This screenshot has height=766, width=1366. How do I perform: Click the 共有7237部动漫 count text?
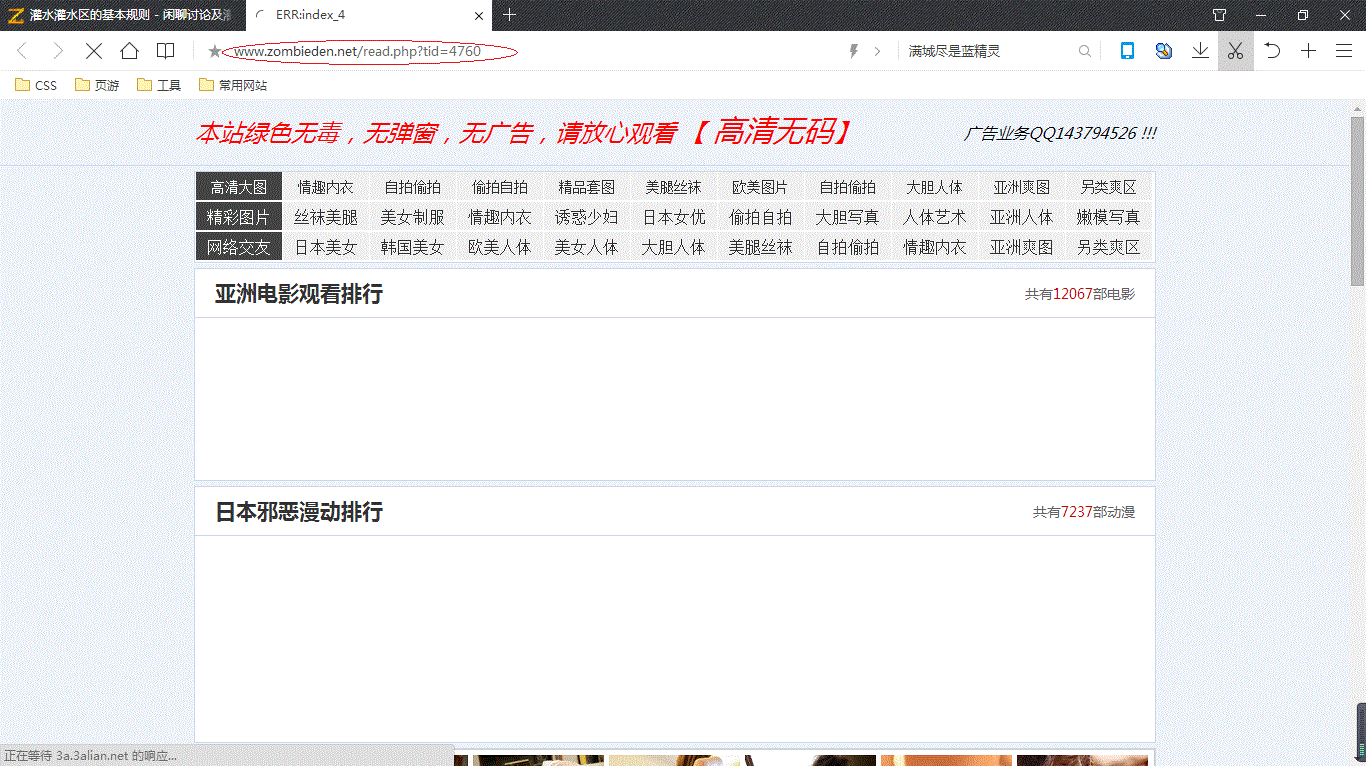(1084, 512)
